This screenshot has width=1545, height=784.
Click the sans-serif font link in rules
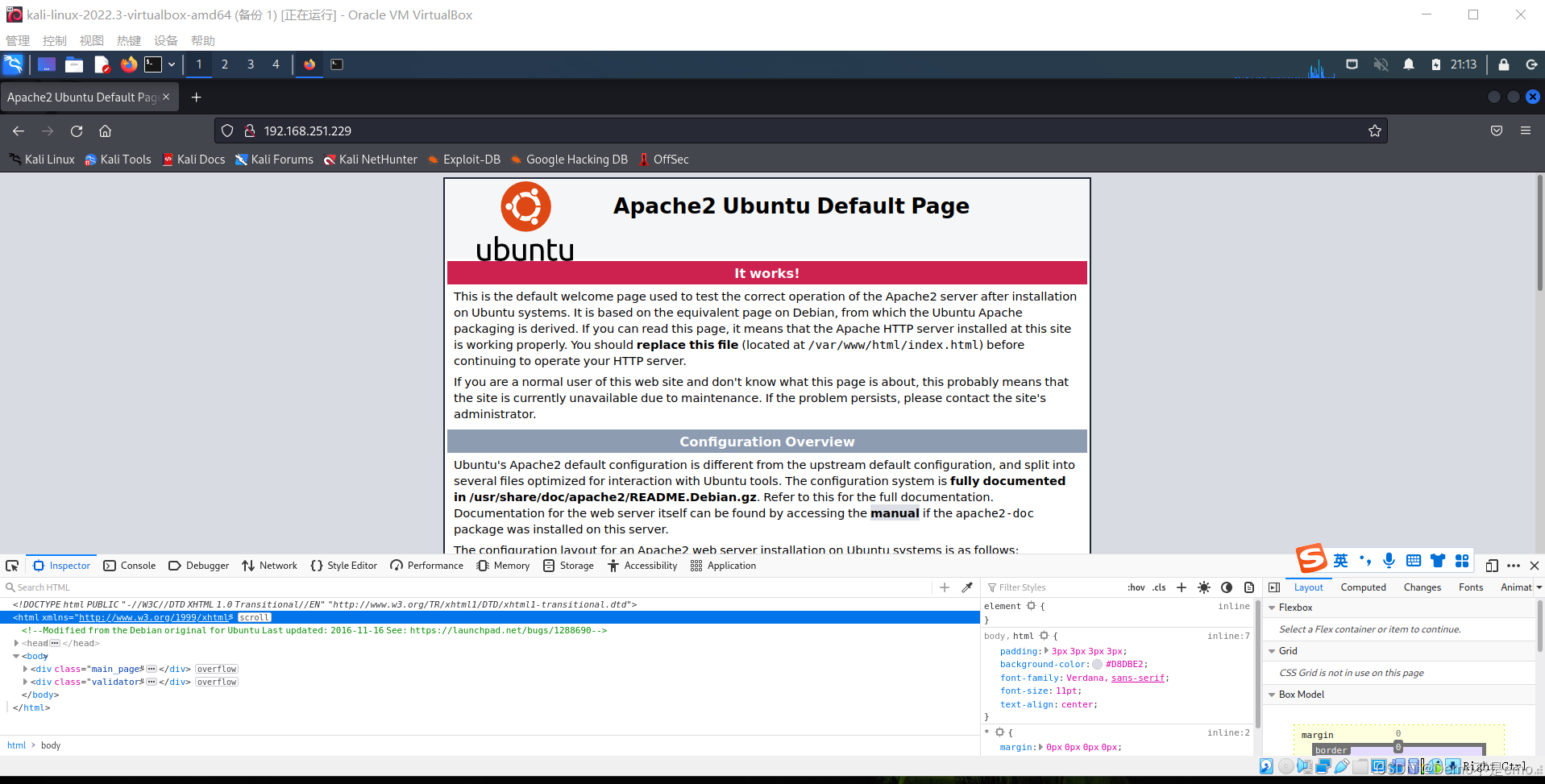point(1138,678)
